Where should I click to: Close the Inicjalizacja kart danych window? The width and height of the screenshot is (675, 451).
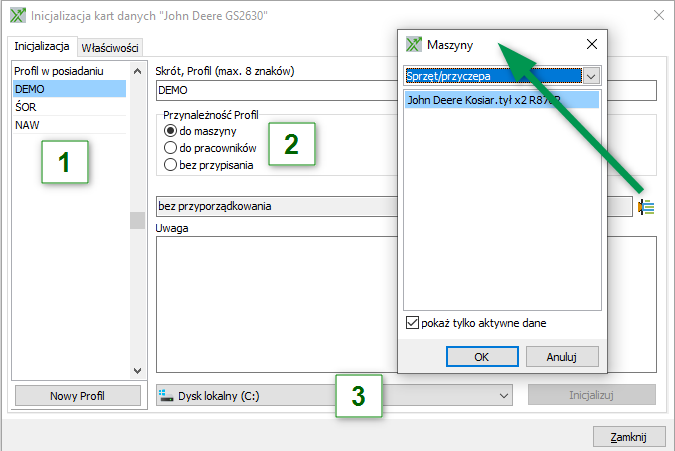[659, 15]
